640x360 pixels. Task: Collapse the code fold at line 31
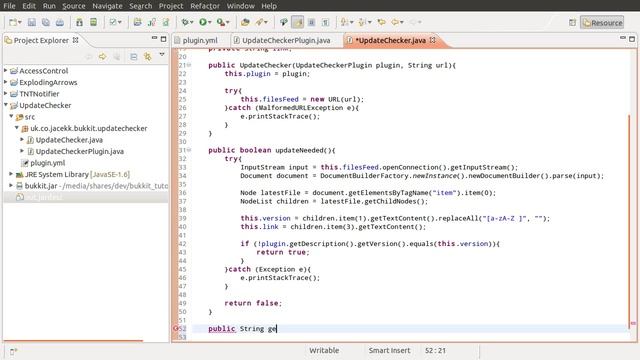point(189,150)
